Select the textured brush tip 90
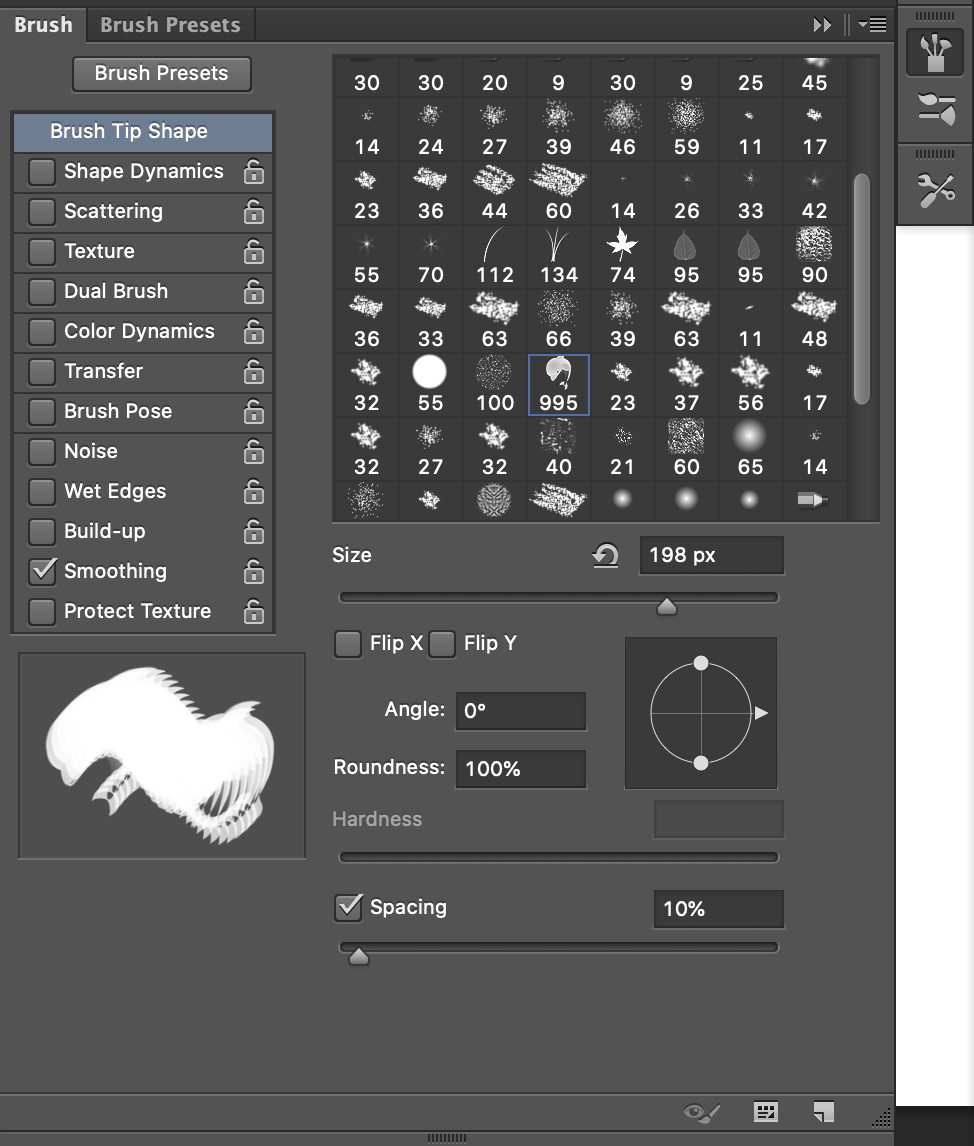Viewport: 974px width, 1146px height. pos(814,257)
